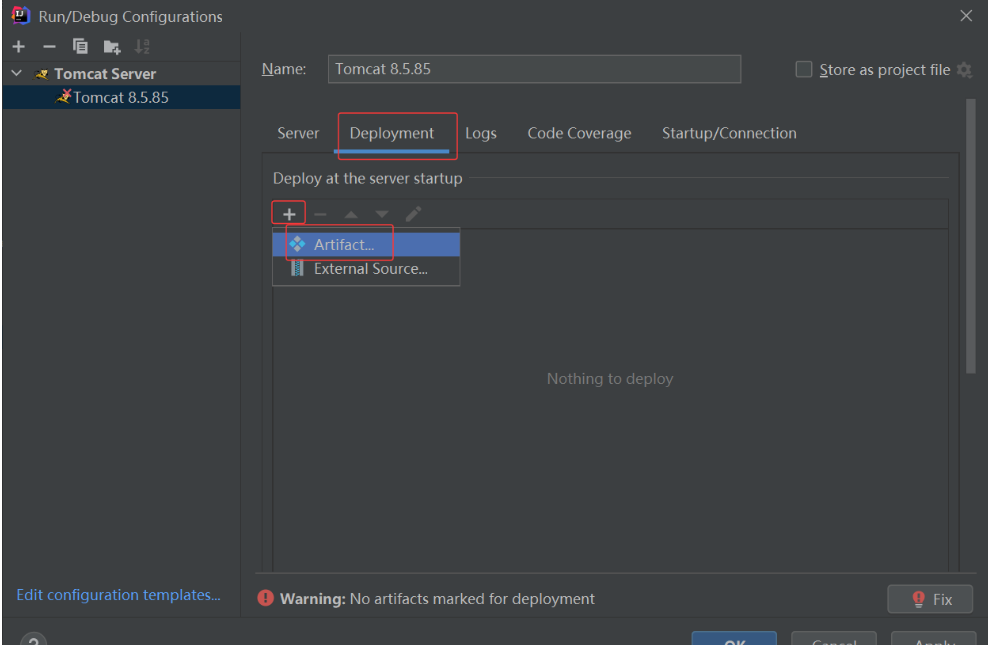The image size is (988, 645).
Task: Click the IntelliJ IDEA logo icon
Action: 21,16
